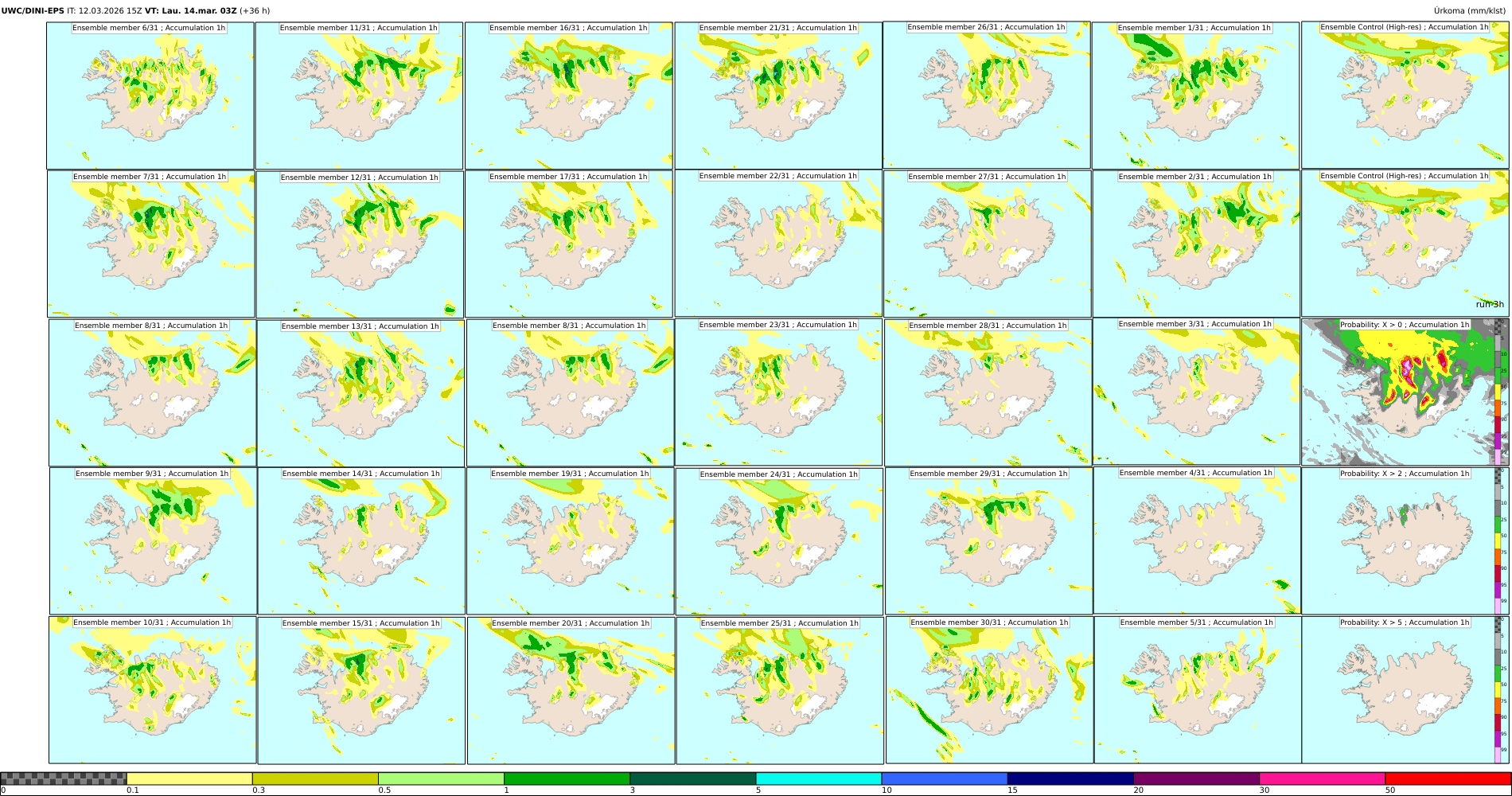View the Ensemble member 17/31 map

pos(568,244)
